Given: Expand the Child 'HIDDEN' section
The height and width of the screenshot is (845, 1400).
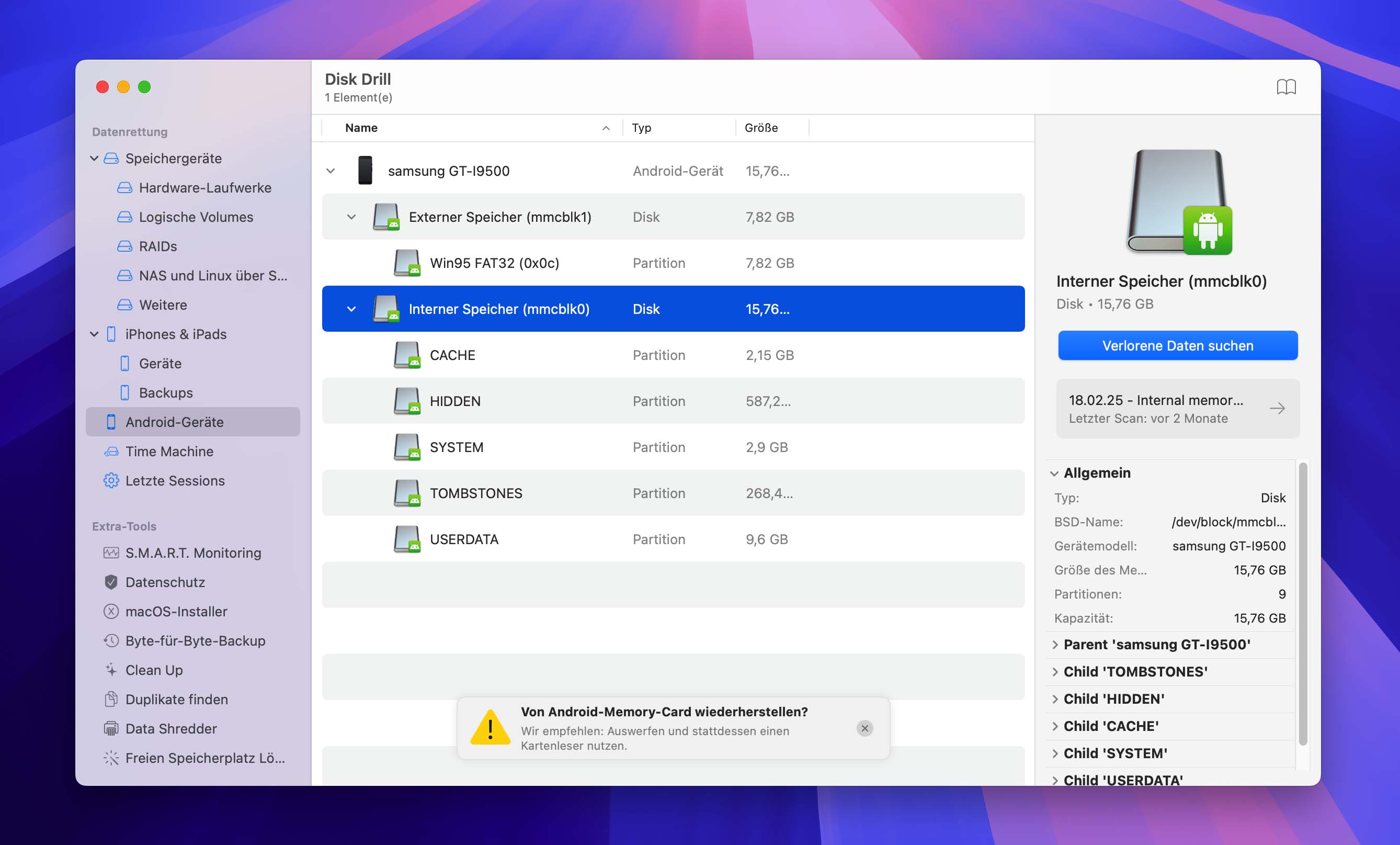Looking at the screenshot, I should coord(1054,699).
